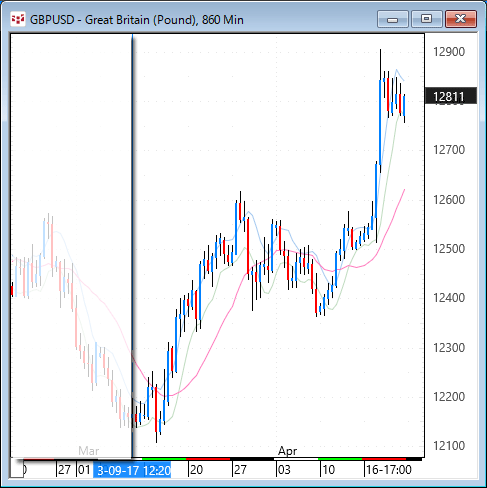The width and height of the screenshot is (487, 488).
Task: Click the 03 date label on time axis
Action: [284, 470]
